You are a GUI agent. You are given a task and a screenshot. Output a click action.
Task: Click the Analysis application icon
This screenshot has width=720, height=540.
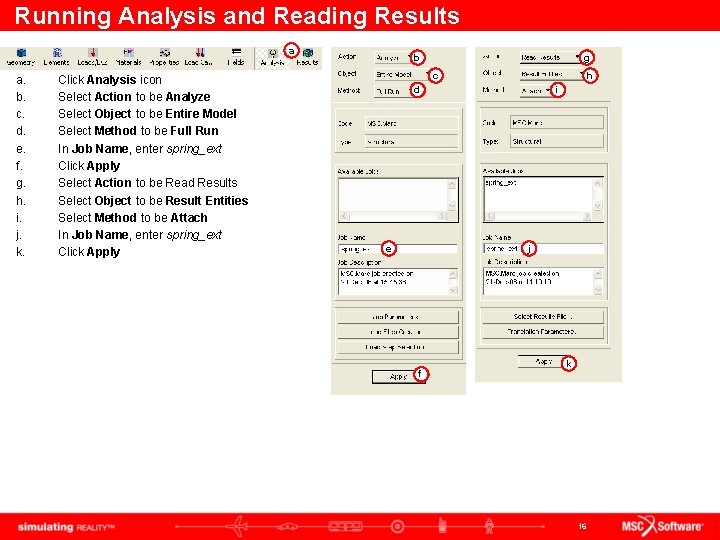pos(273,57)
